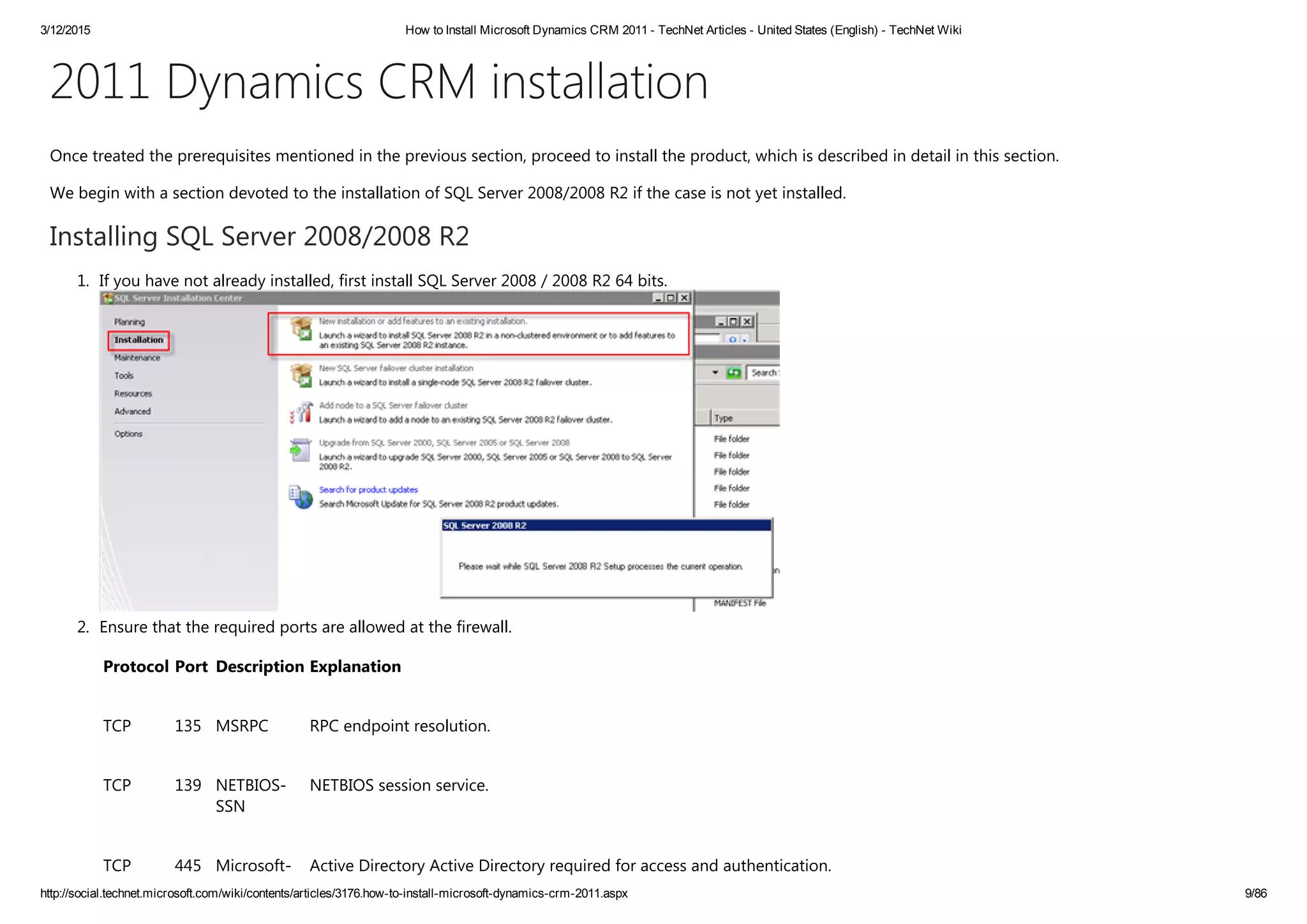
Task: Minimize the SQL Server Installation Center window
Action: click(x=659, y=298)
